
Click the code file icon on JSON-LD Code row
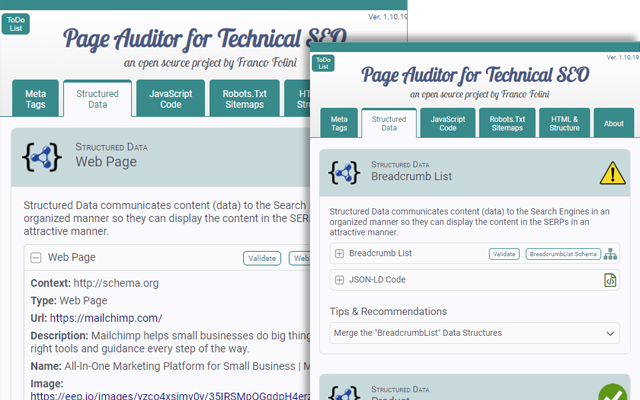click(x=610, y=280)
